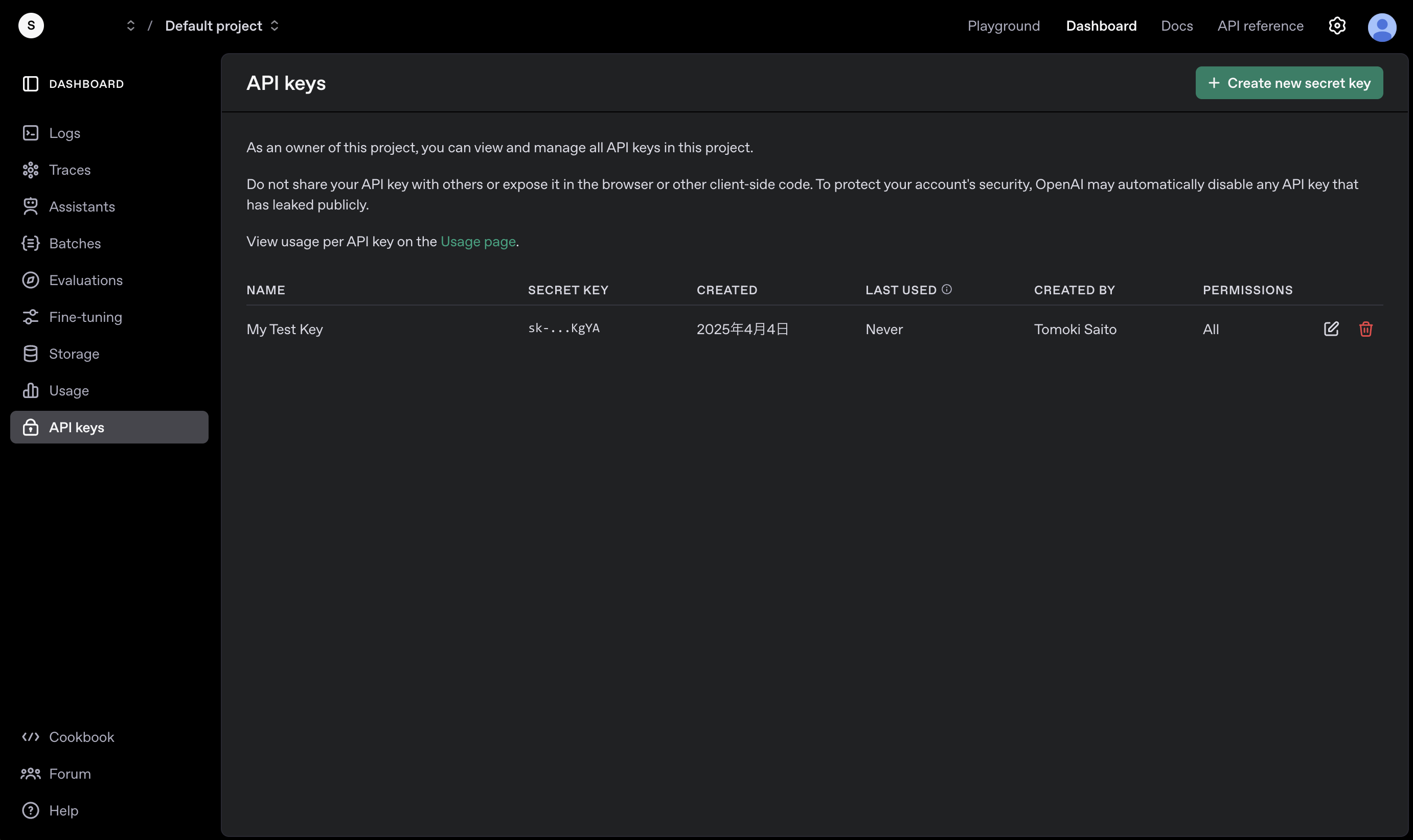Screen dimensions: 1413x840
Task: Delete My Test Key with trash icon
Action: click(1365, 329)
